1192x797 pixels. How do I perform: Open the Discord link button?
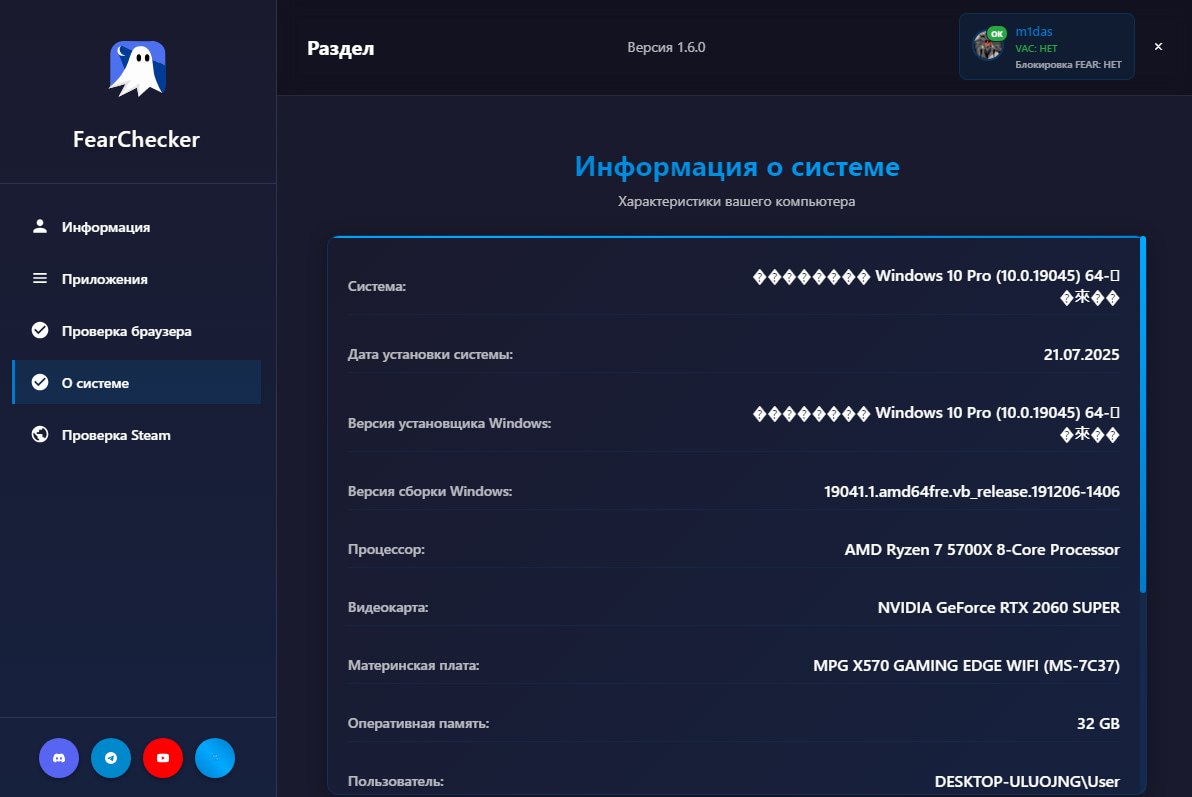tap(59, 758)
